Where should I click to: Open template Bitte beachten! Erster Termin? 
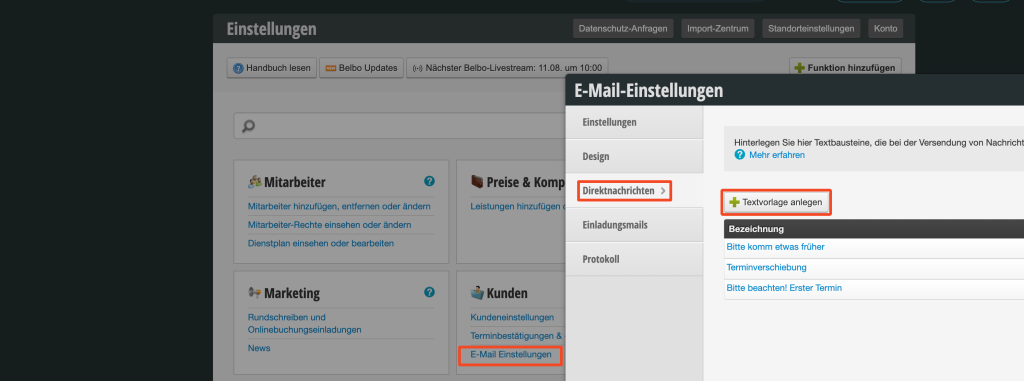tap(784, 288)
